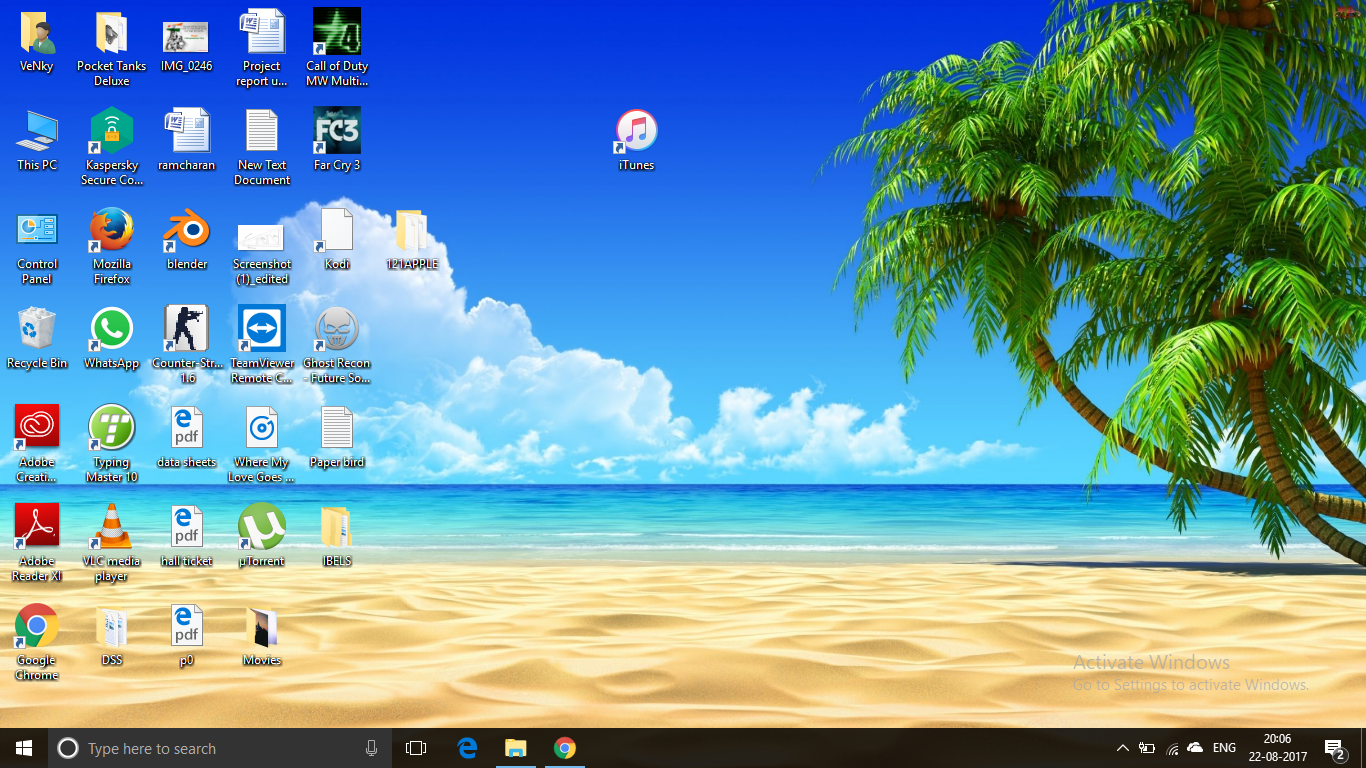Select the 121APPLE folder
The width and height of the screenshot is (1366, 768).
(412, 240)
